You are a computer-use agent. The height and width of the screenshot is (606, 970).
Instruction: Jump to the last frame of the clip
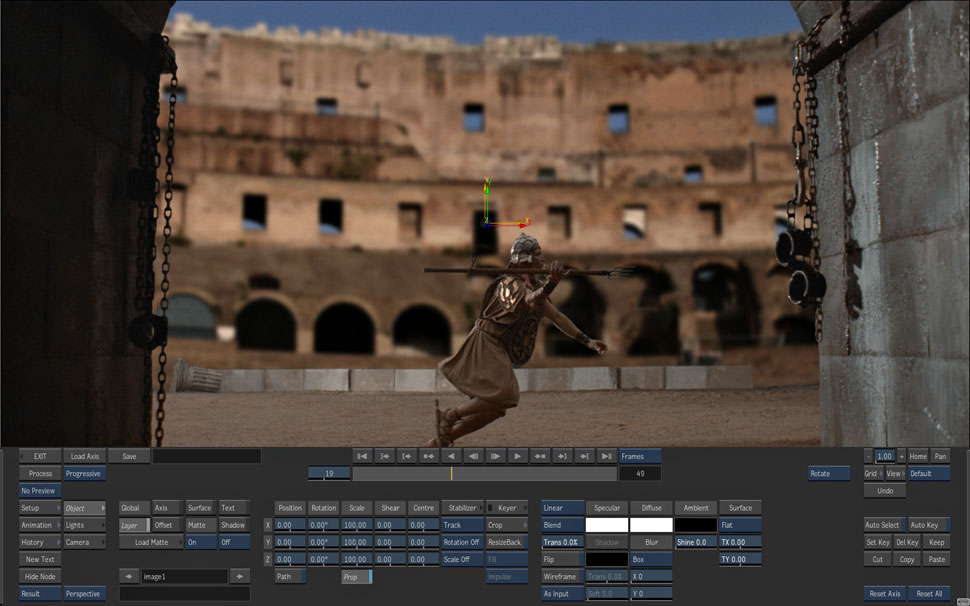click(x=606, y=456)
